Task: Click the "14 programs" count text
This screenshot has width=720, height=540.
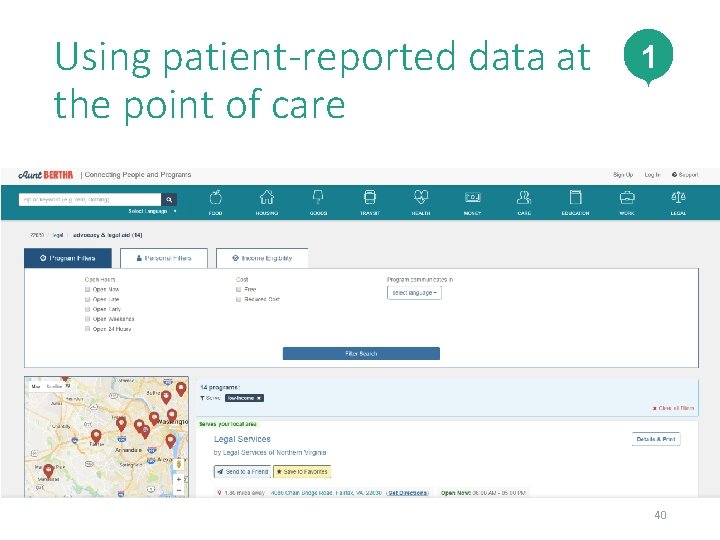Action: point(220,387)
